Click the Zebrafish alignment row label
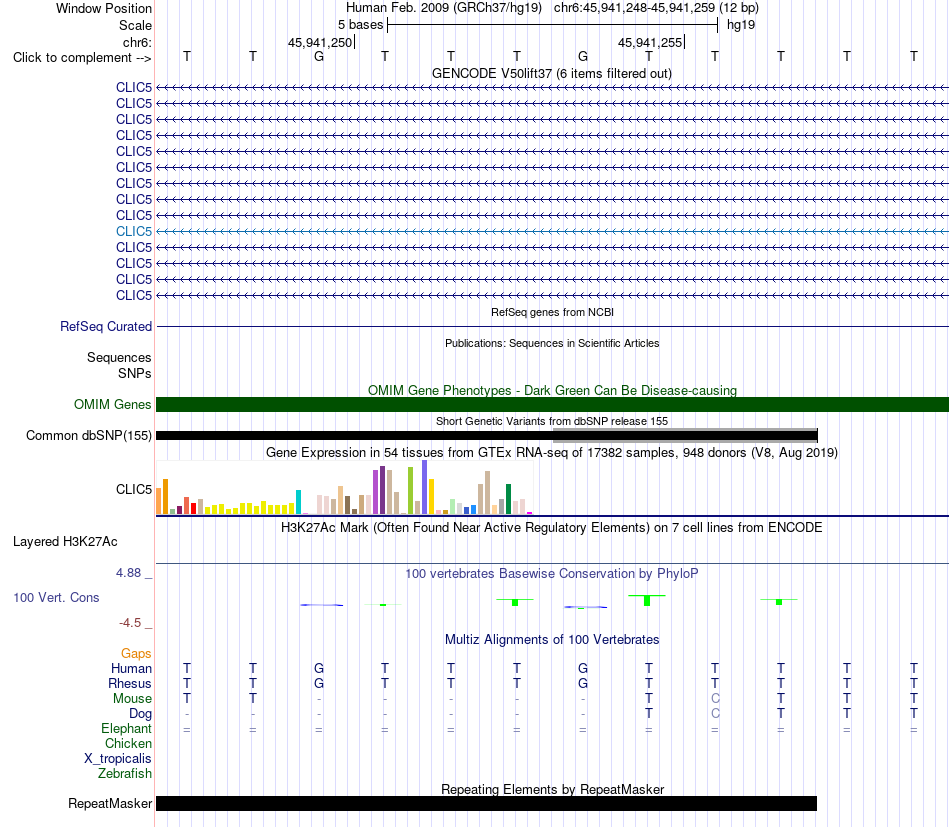950x827 pixels. click(125, 774)
